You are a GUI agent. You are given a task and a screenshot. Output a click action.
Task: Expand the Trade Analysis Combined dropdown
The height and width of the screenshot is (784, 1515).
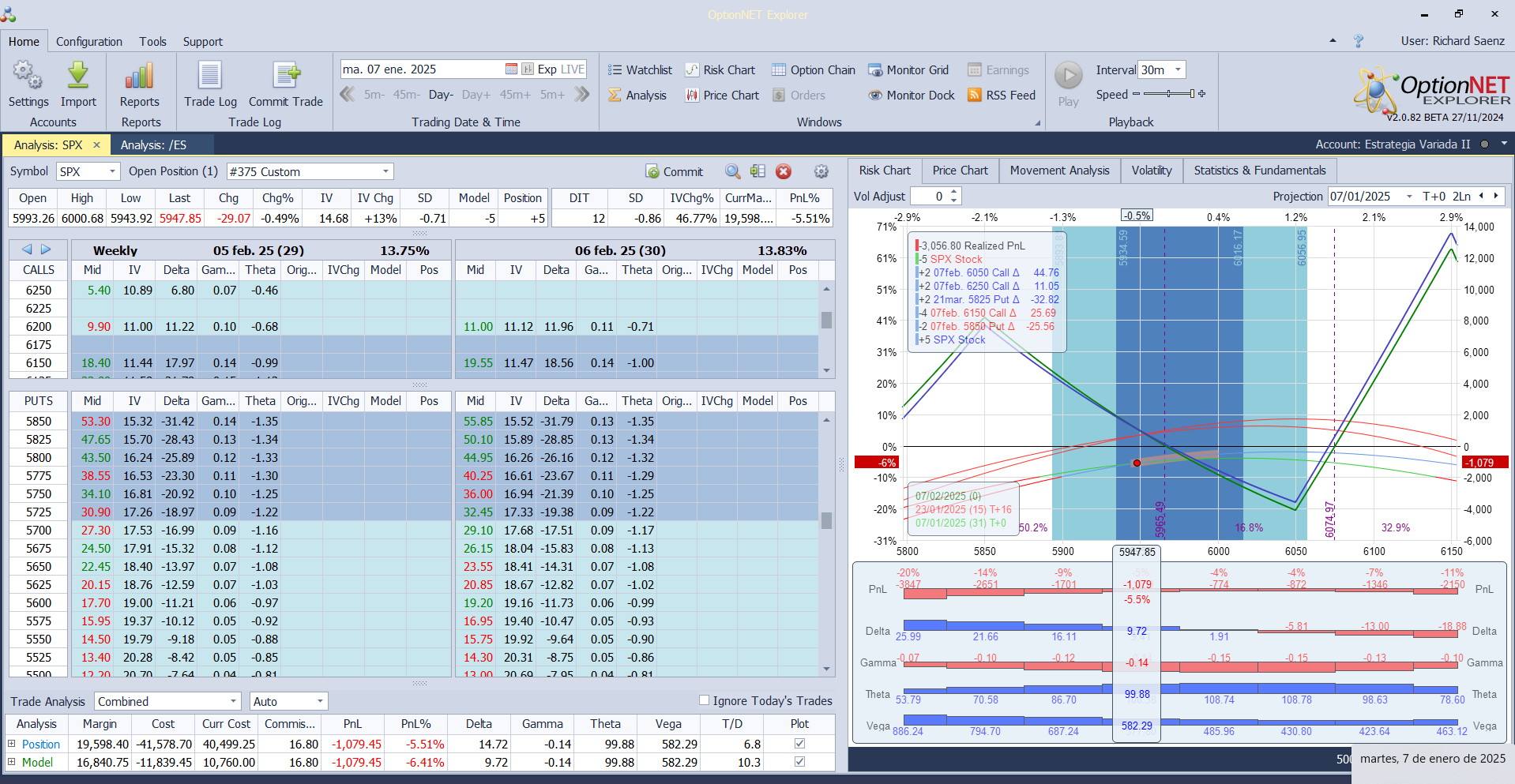tap(233, 701)
